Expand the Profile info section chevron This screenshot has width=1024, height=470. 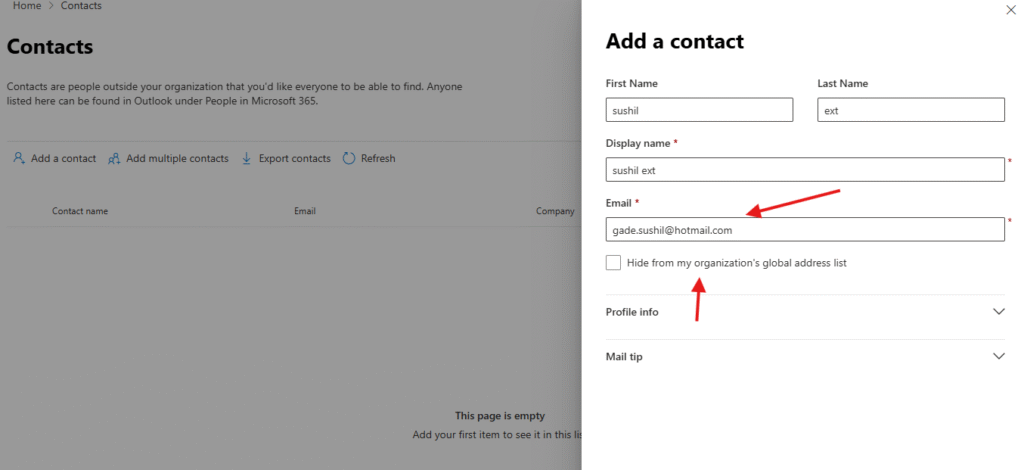[x=998, y=312]
